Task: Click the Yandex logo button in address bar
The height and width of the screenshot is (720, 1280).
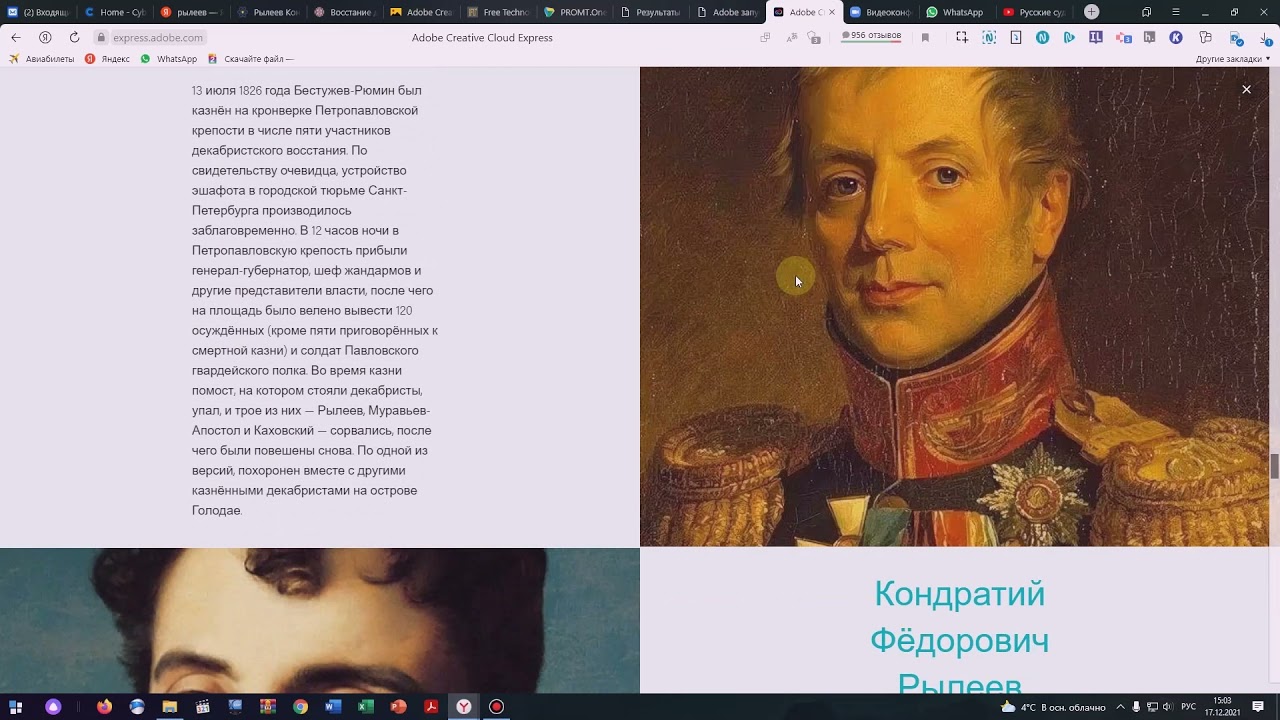Action: click(x=45, y=37)
